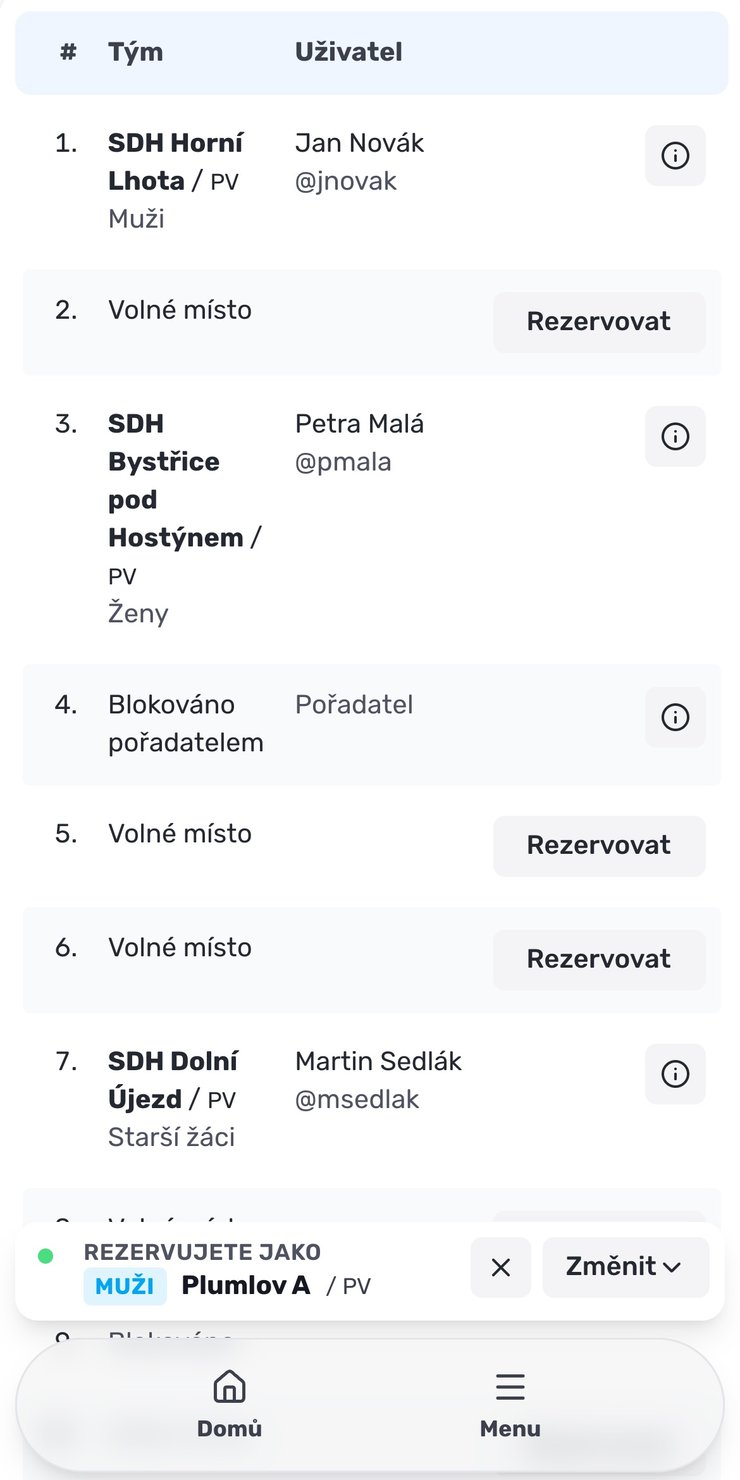This screenshot has width=740, height=1480.
Task: Dismiss the reservation banner with X
Action: click(501, 1267)
